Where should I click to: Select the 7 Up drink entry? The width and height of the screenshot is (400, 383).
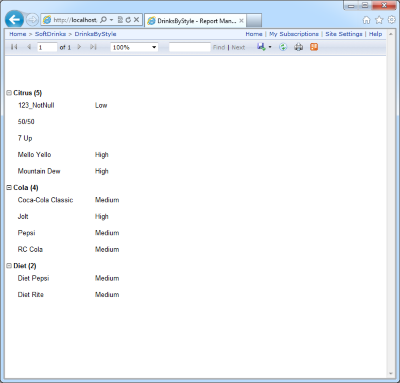pyautogui.click(x=25, y=138)
